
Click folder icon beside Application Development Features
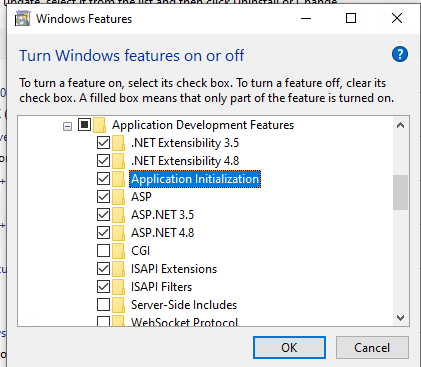click(99, 125)
